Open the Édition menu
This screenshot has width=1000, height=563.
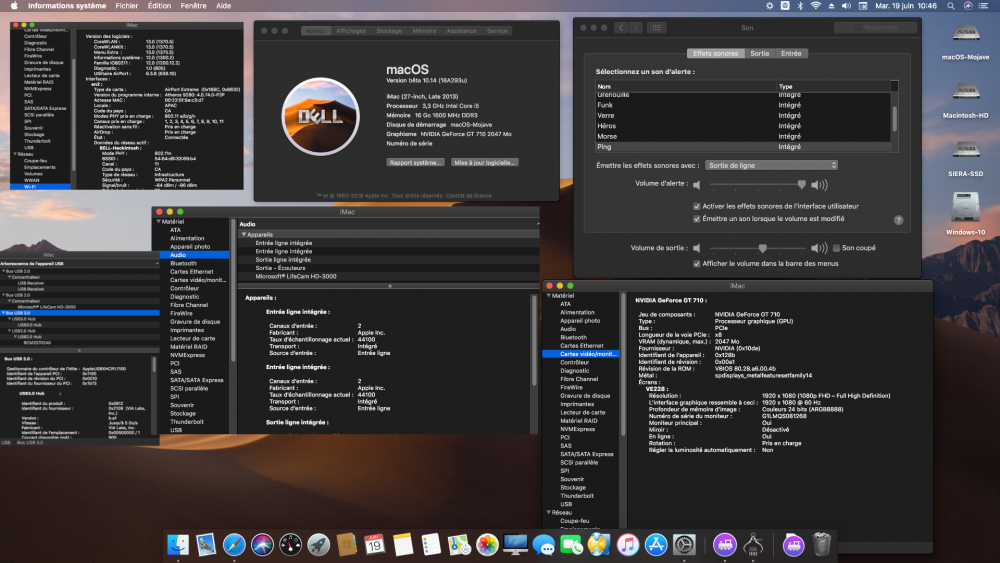tap(159, 6)
